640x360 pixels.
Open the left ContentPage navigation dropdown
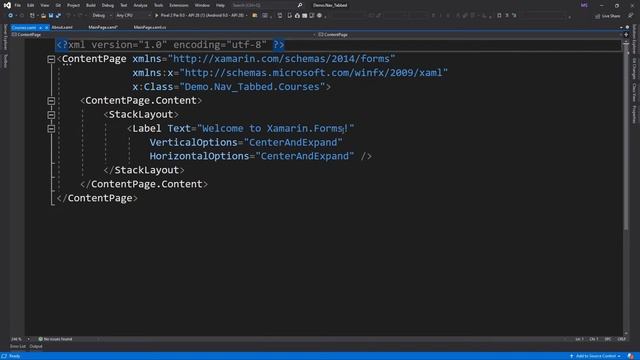(x=163, y=35)
